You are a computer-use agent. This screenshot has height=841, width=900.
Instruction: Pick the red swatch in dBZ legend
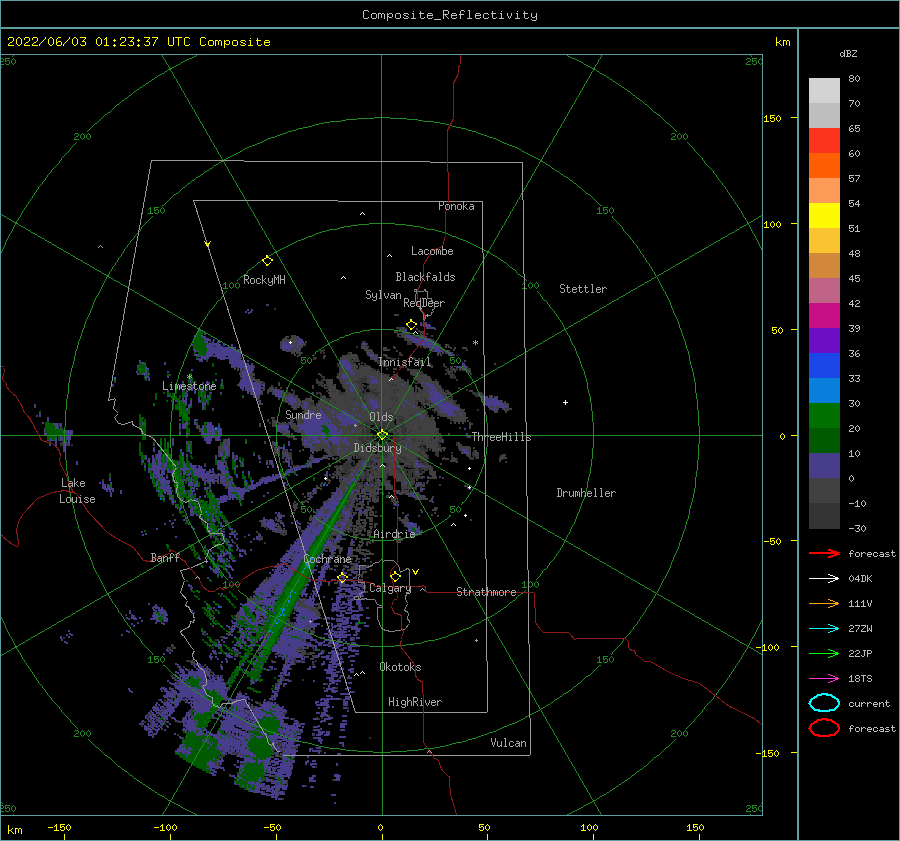tap(824, 141)
